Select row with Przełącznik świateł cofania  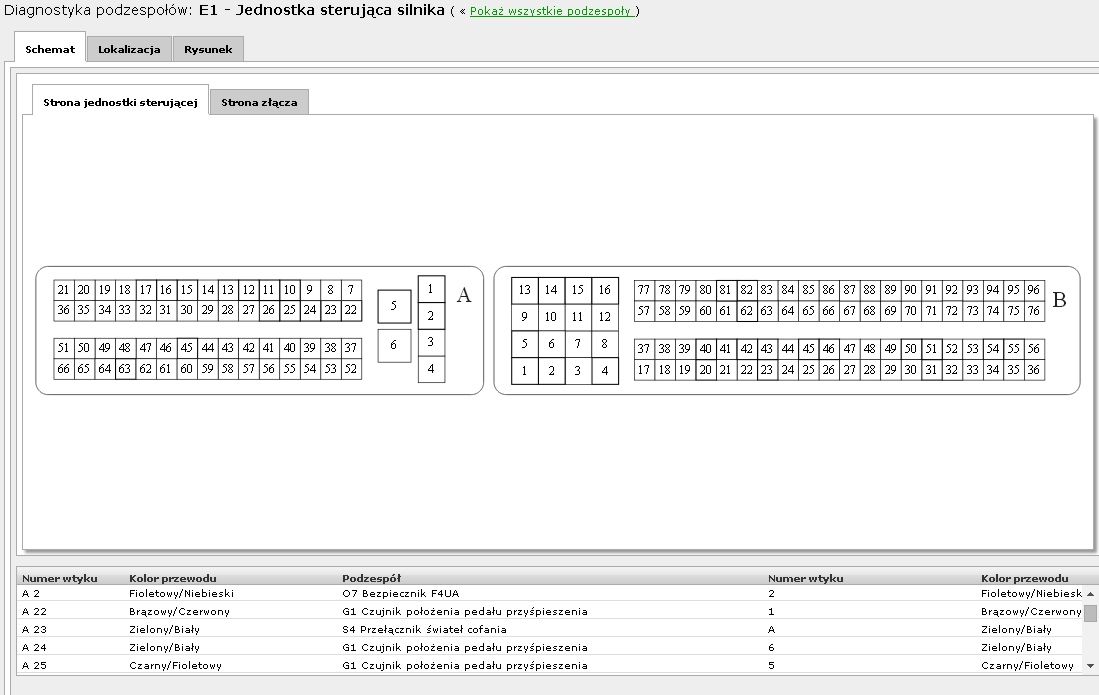click(424, 629)
